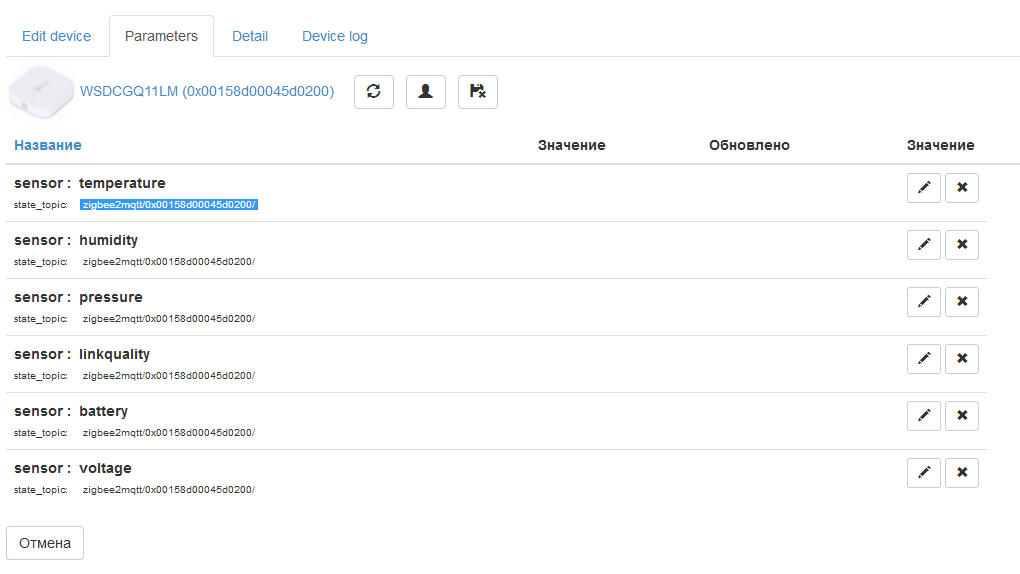
Task: Switch to the Edit device tab
Action: tap(57, 36)
